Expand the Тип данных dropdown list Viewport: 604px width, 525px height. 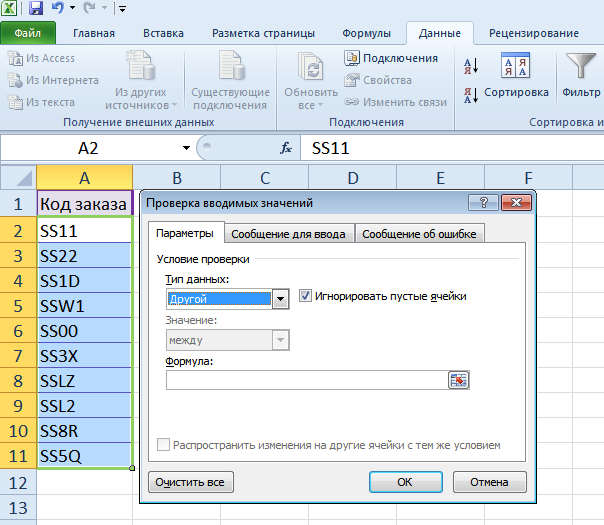(x=280, y=298)
